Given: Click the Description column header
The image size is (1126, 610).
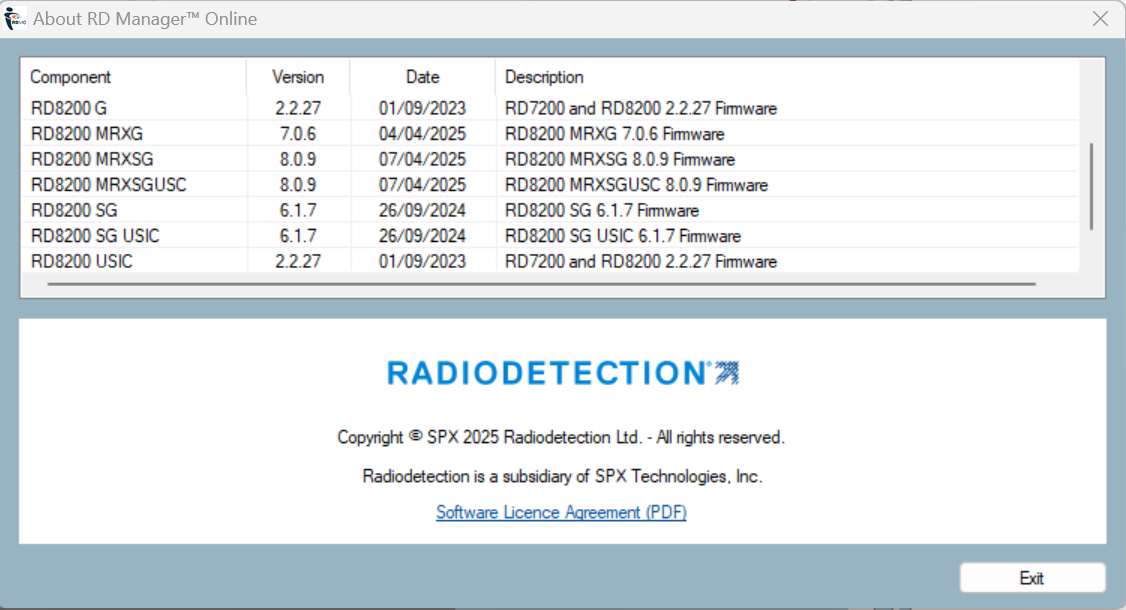Looking at the screenshot, I should (x=544, y=77).
